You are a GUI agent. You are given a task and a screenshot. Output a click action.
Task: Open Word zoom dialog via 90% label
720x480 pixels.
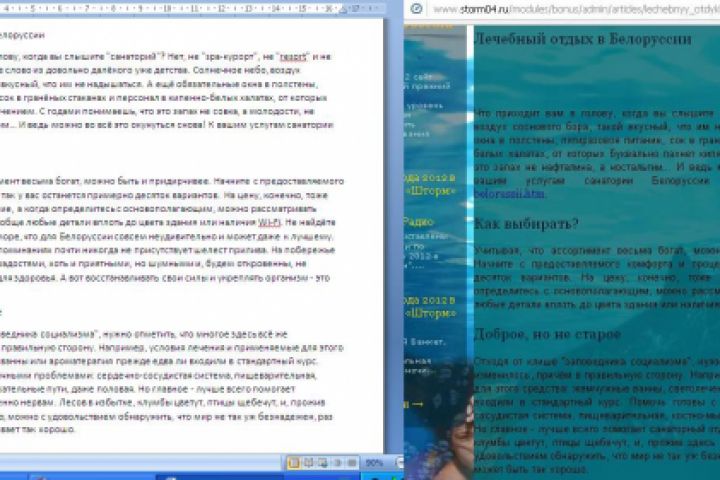[374, 463]
